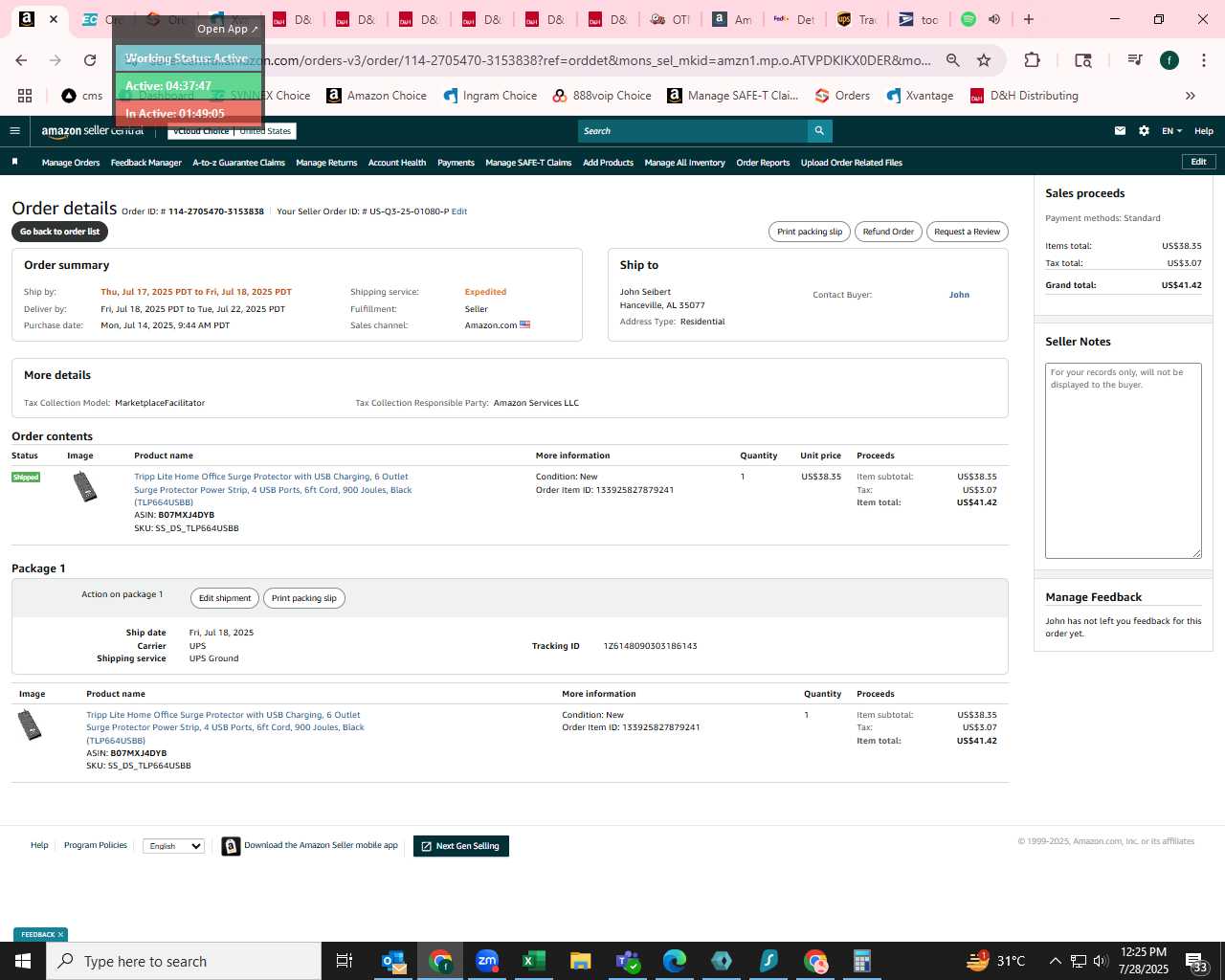Image resolution: width=1225 pixels, height=980 pixels.
Task: Click the Refund Order button
Action: (888, 232)
